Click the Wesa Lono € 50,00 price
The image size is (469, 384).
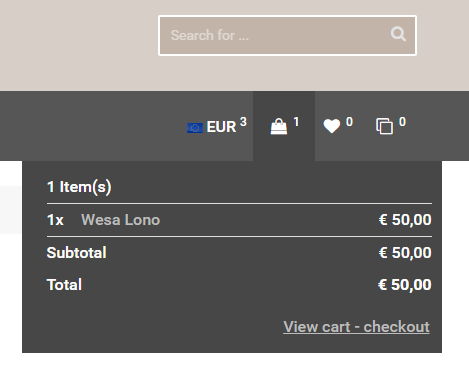point(405,220)
